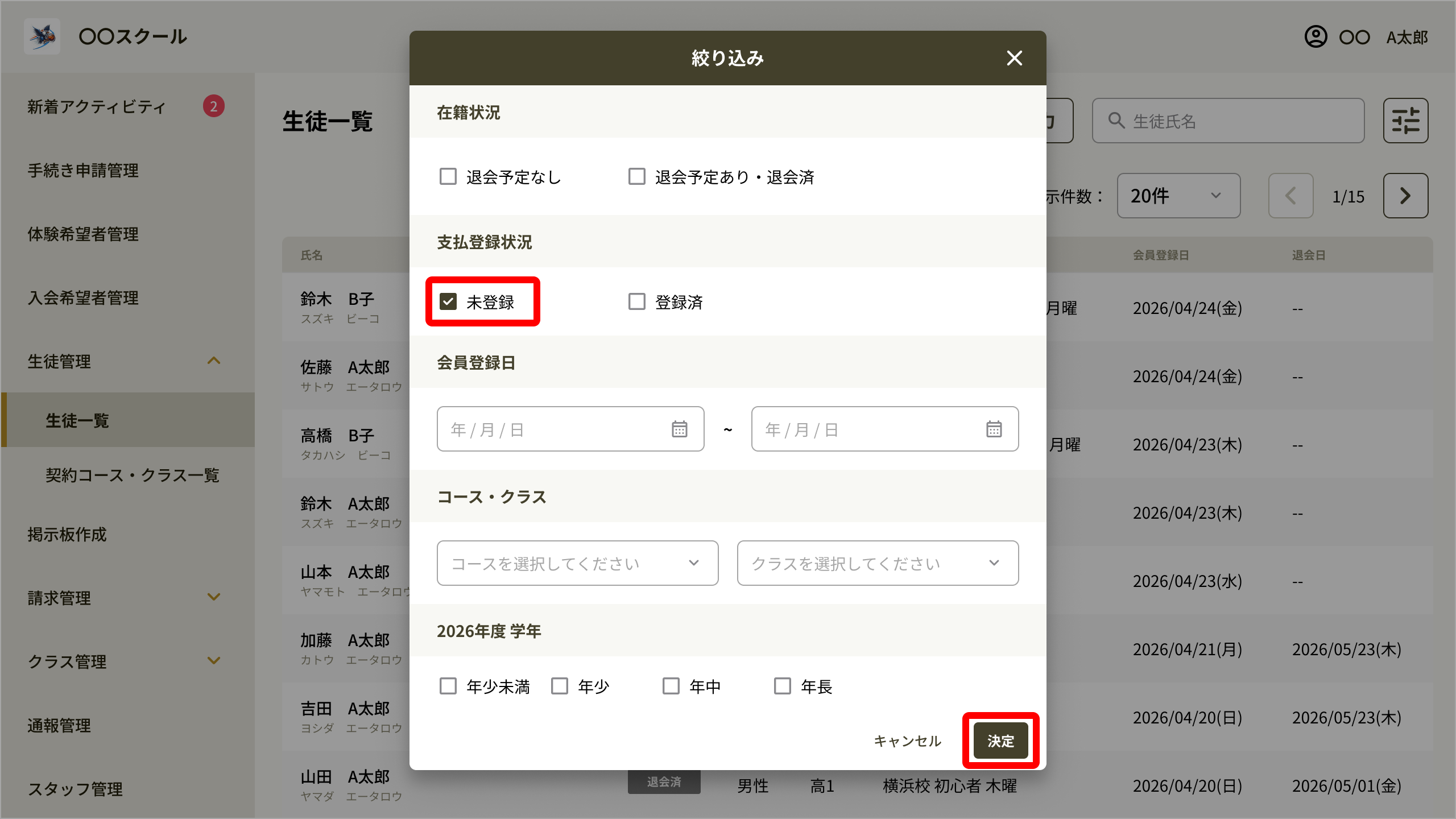Screen dimensions: 1456x819
Task: Click student name 佐藤 A太郎
Action: click(345, 367)
